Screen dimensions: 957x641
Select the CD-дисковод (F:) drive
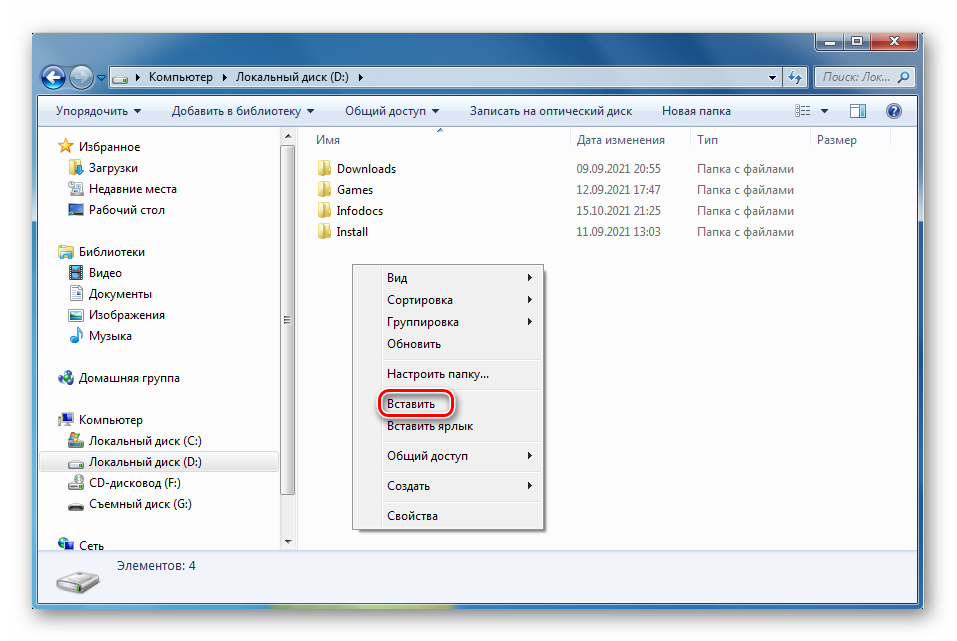click(x=134, y=483)
